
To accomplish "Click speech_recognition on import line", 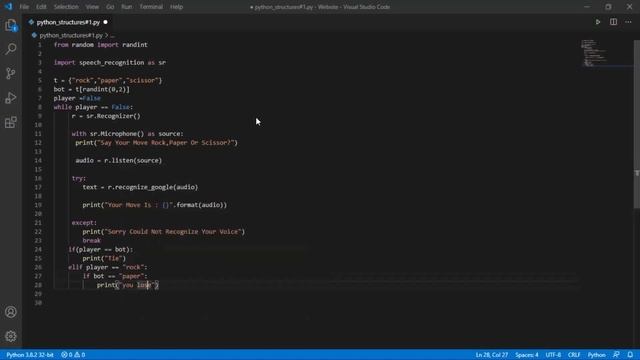I will click(x=111, y=62).
